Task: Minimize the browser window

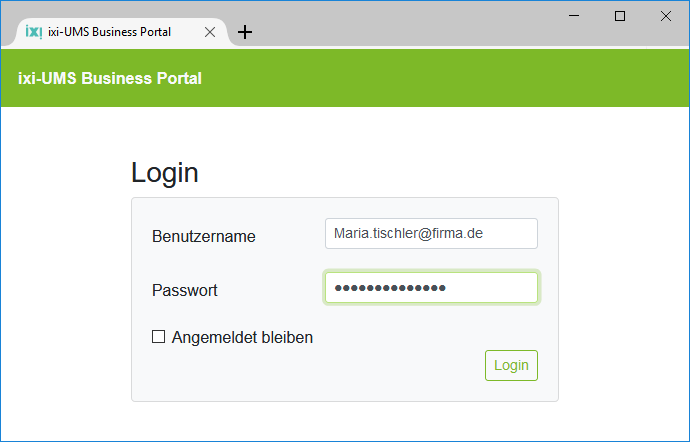Action: 574,16
